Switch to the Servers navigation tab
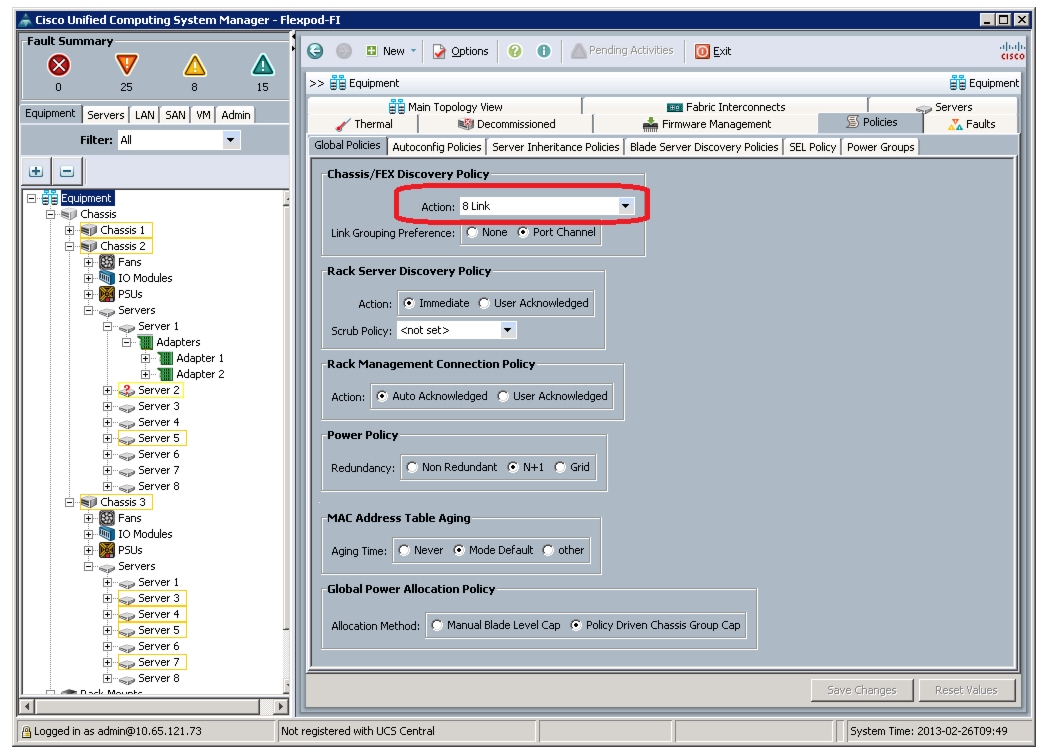Viewport: 1045px width, 754px height. 105,115
